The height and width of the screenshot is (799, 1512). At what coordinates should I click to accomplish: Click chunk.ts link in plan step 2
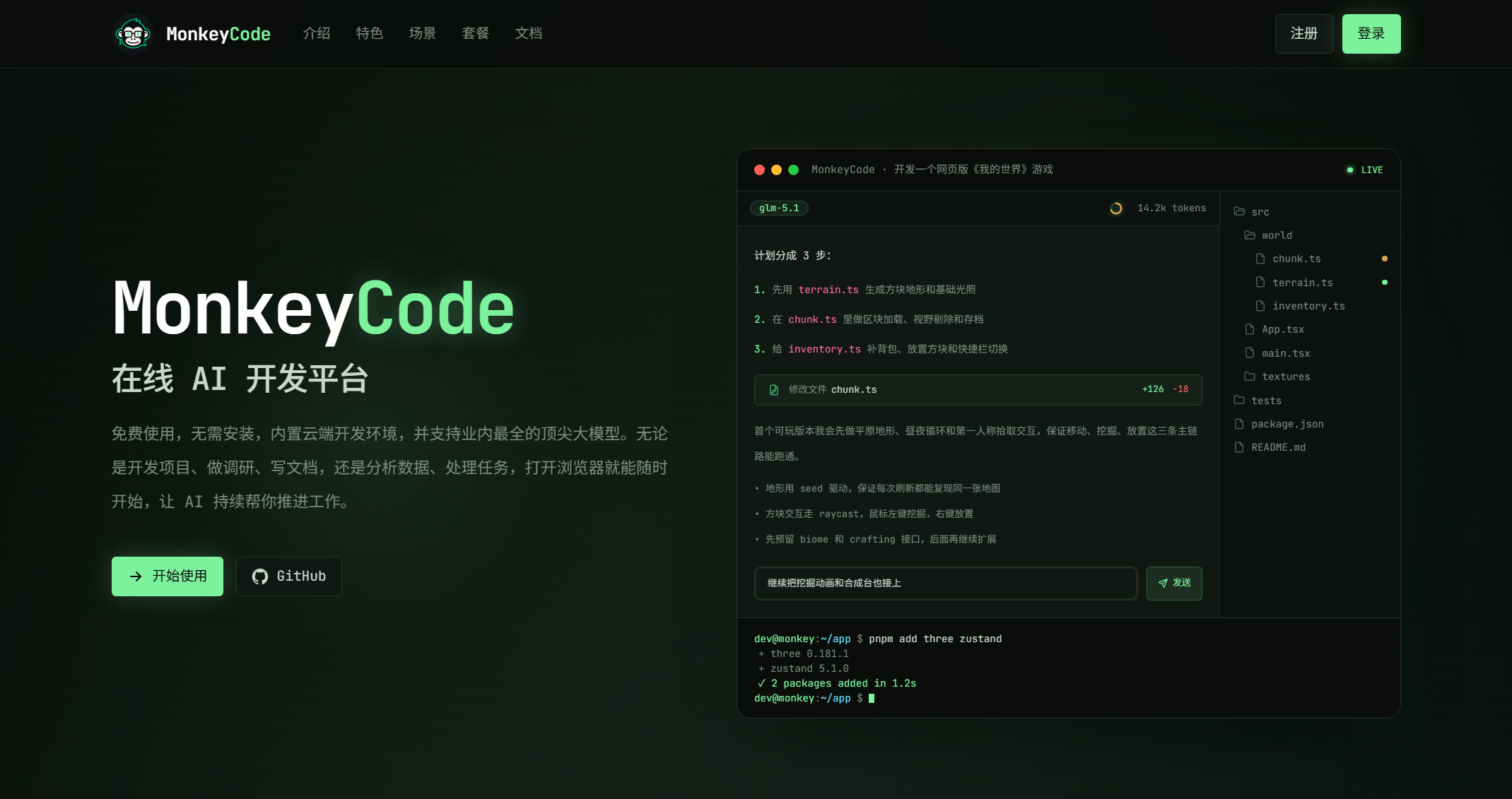pos(812,319)
